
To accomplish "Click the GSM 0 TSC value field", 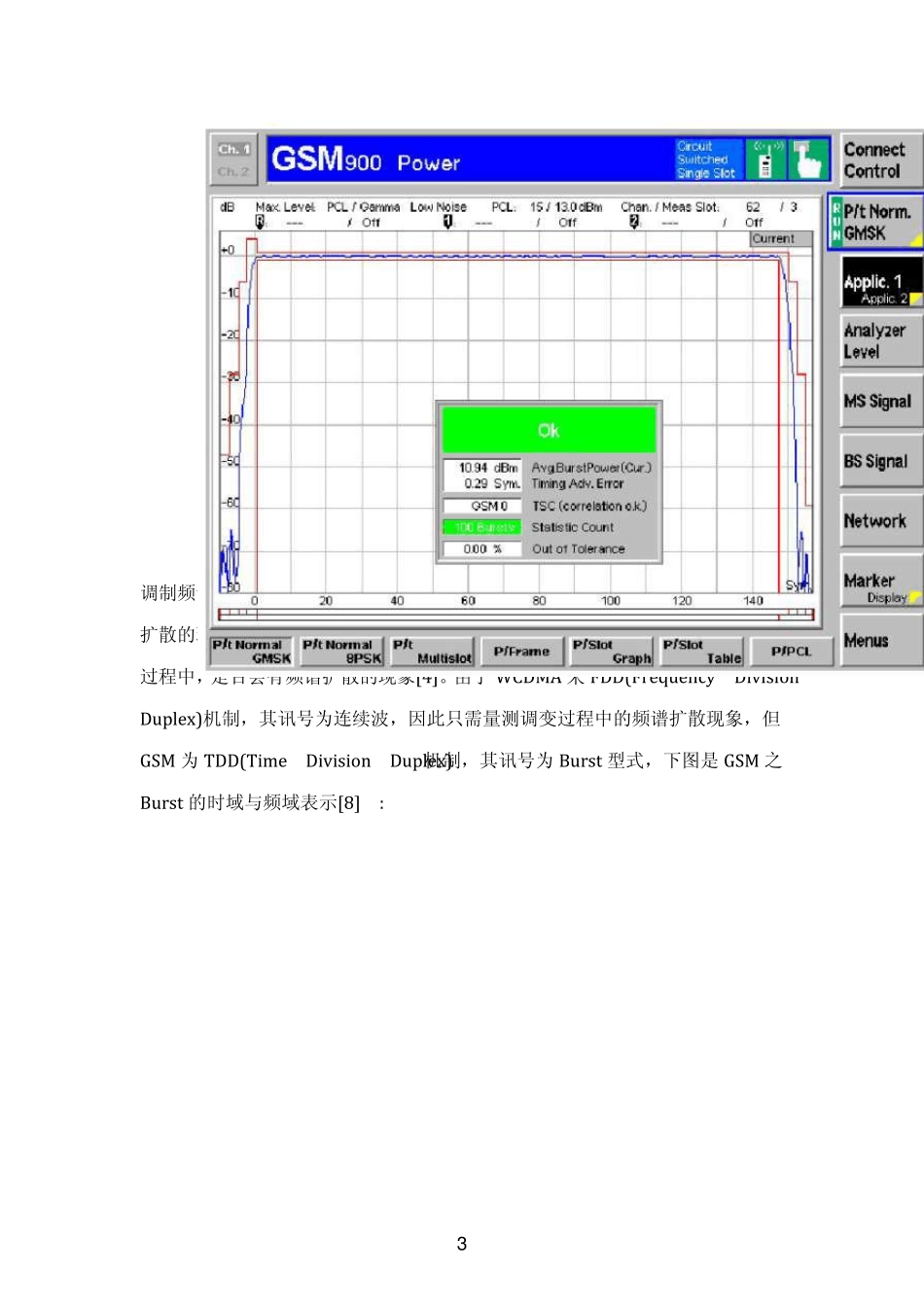I will coord(482,506).
